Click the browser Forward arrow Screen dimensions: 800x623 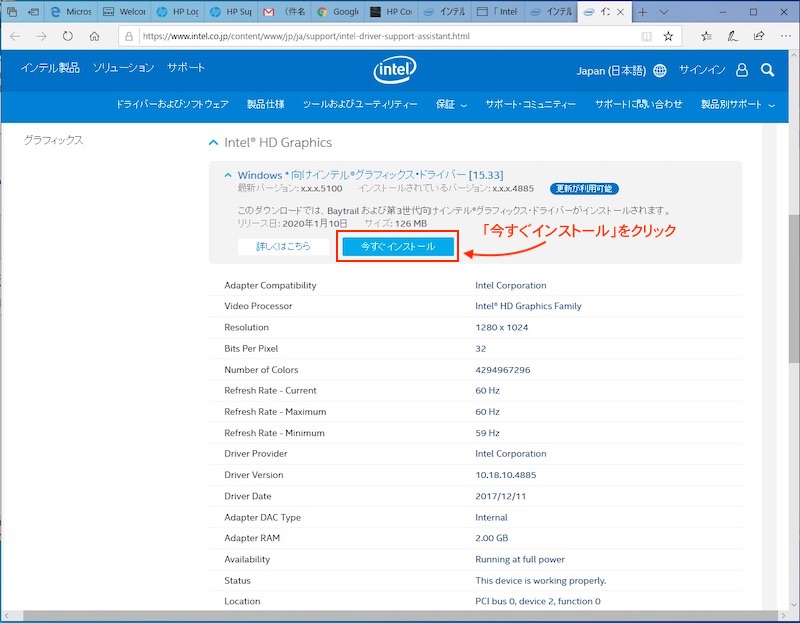(41, 36)
